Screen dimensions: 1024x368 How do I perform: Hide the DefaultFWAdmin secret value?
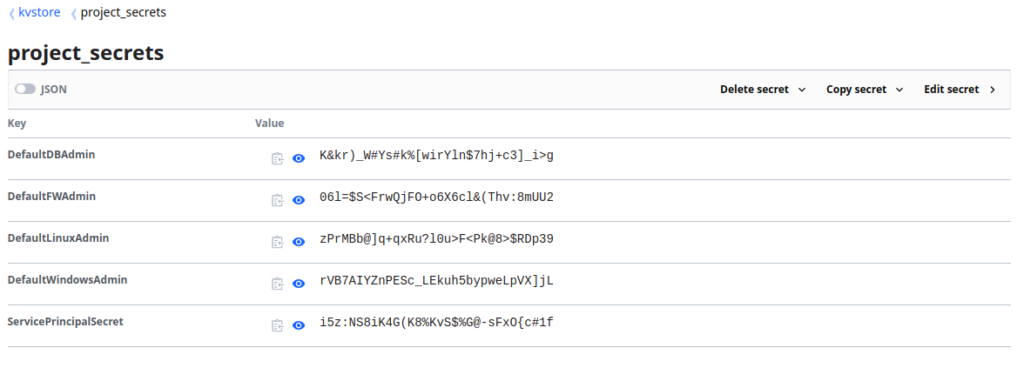298,200
